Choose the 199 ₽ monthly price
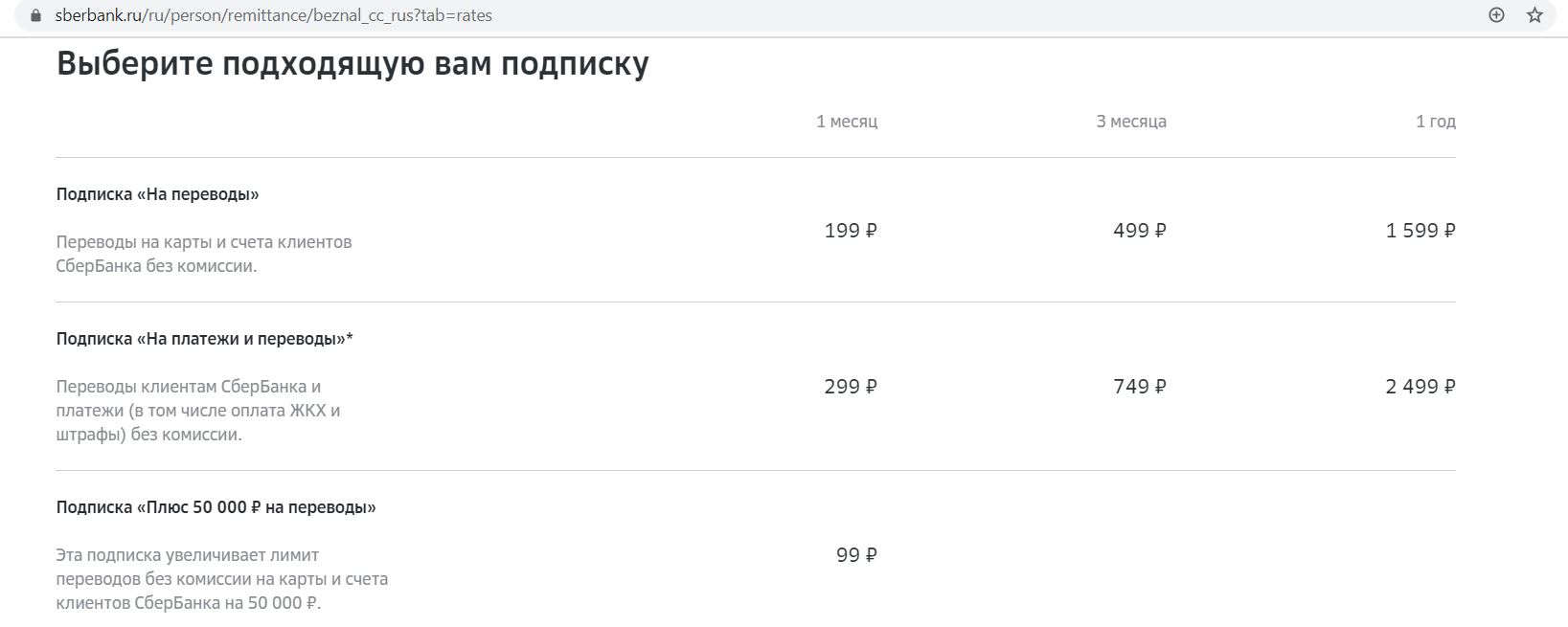 coord(851,231)
